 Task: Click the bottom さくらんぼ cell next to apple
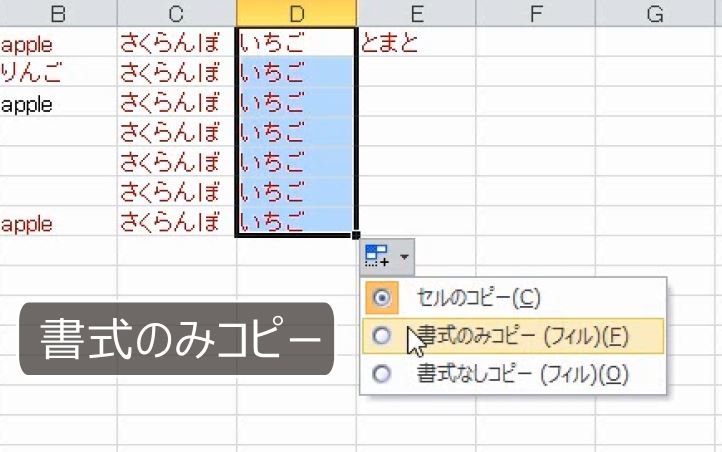(x=177, y=222)
